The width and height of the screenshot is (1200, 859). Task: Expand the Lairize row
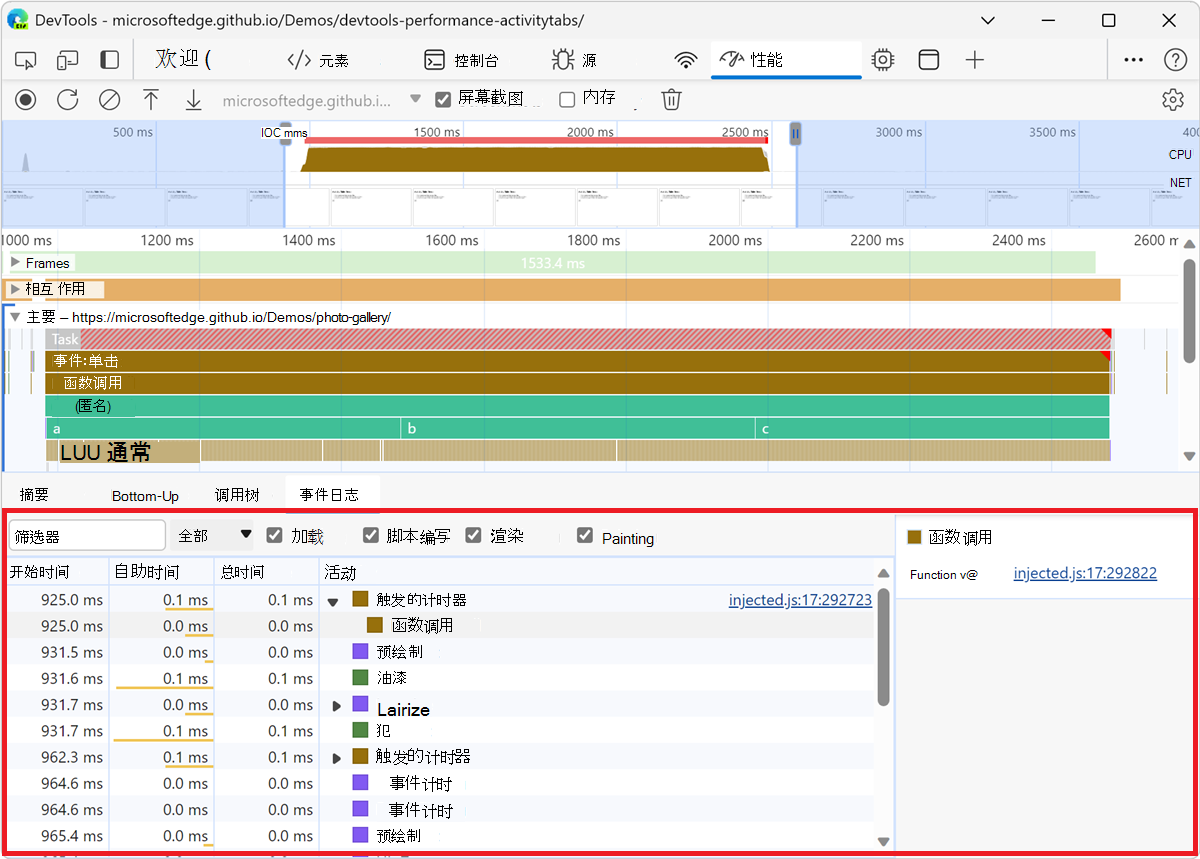click(x=337, y=706)
